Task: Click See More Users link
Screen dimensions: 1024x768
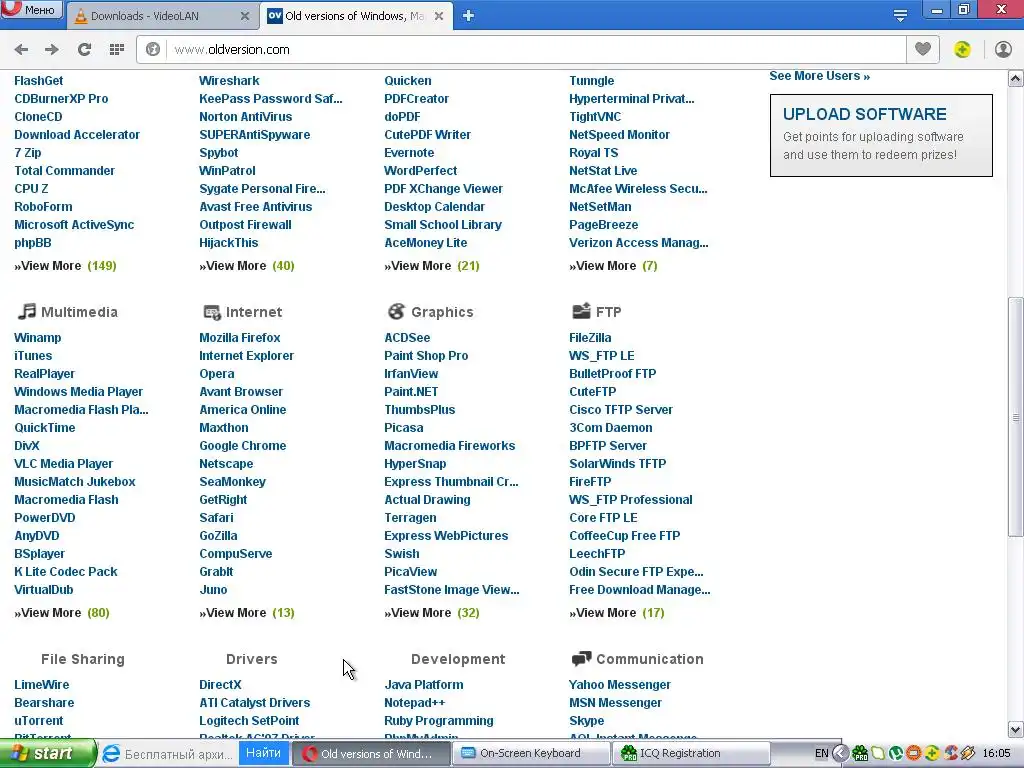Action: pyautogui.click(x=819, y=76)
